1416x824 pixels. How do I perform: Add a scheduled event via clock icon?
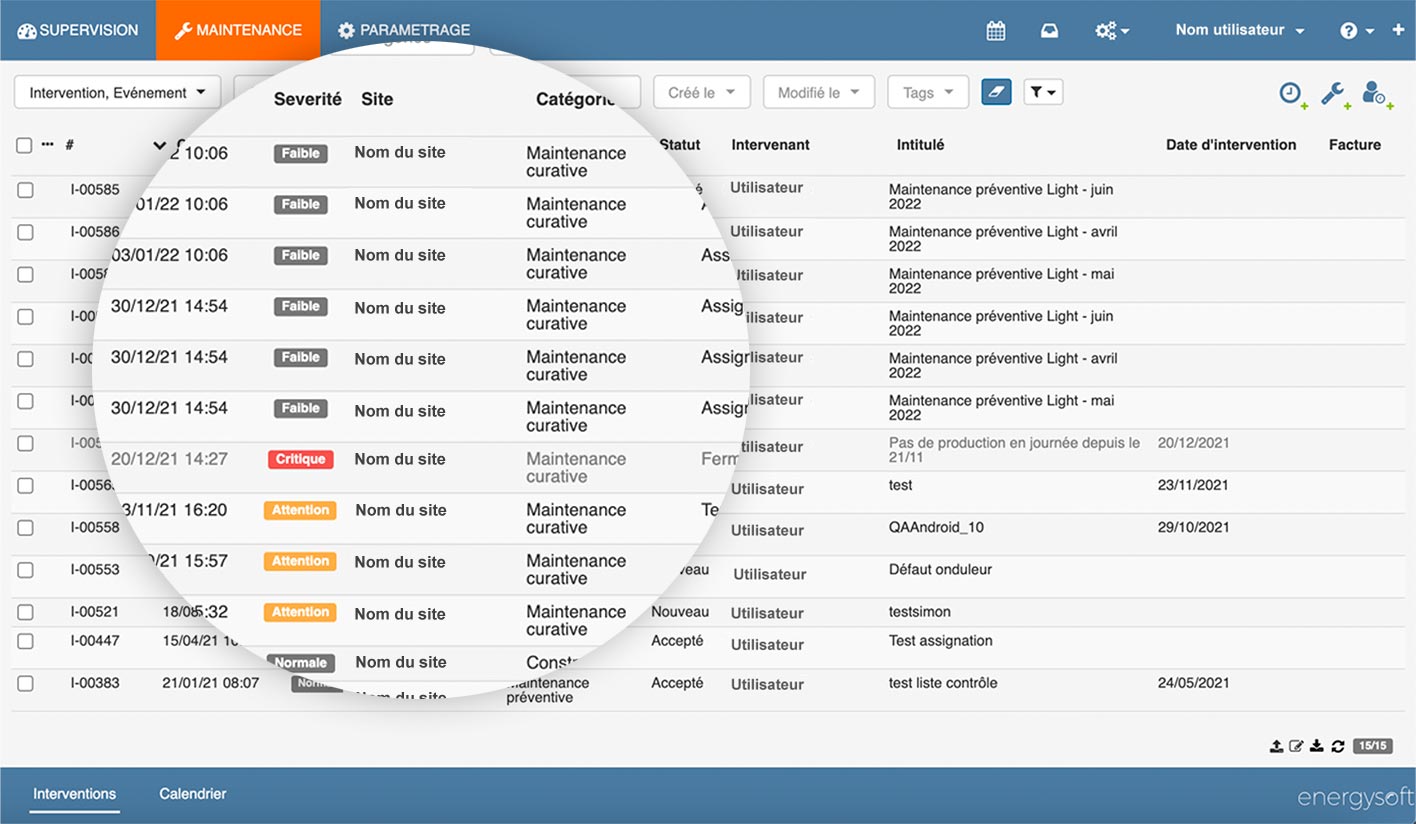pos(1292,93)
